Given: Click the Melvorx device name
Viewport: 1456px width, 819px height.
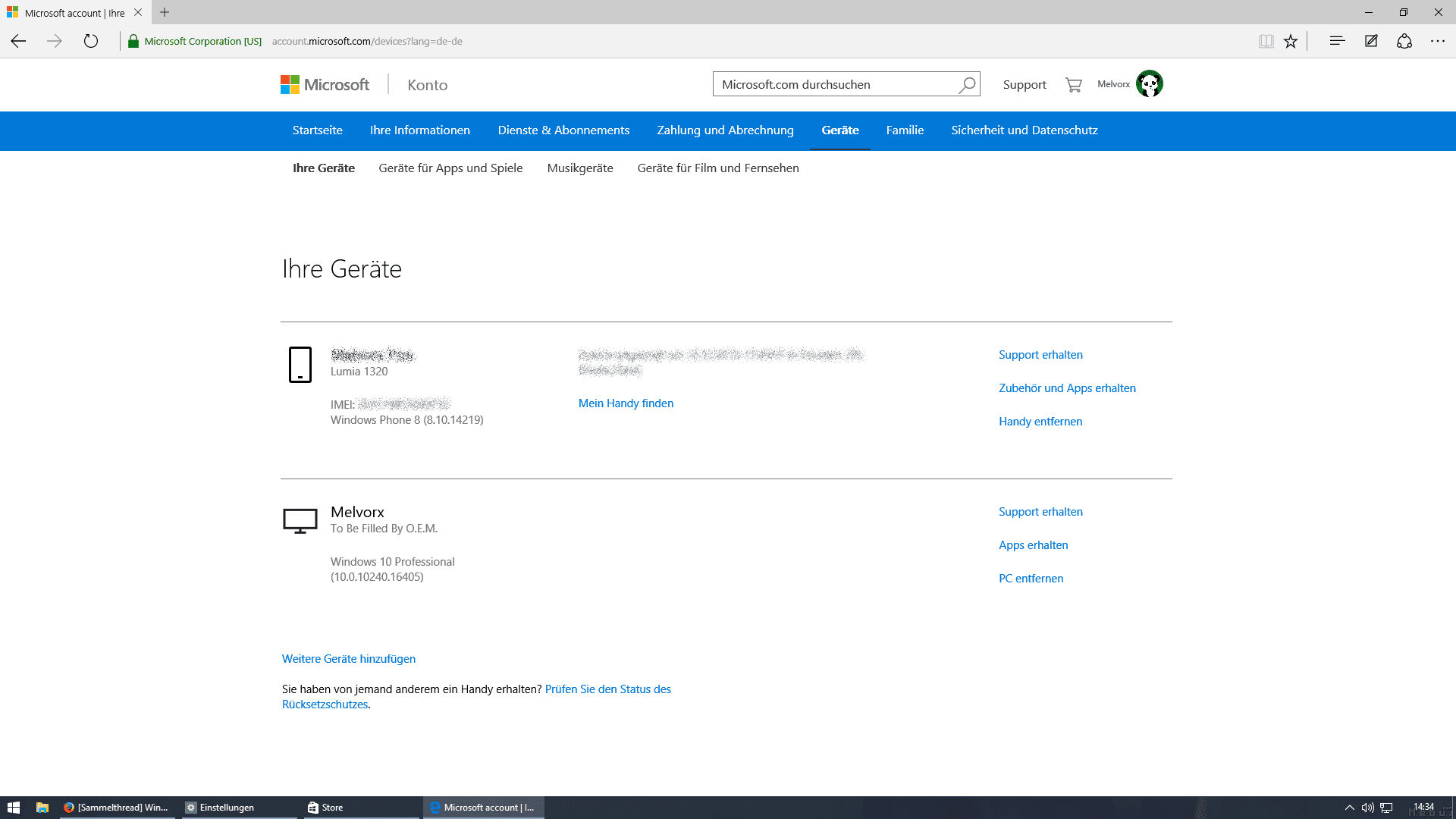Looking at the screenshot, I should pos(357,512).
